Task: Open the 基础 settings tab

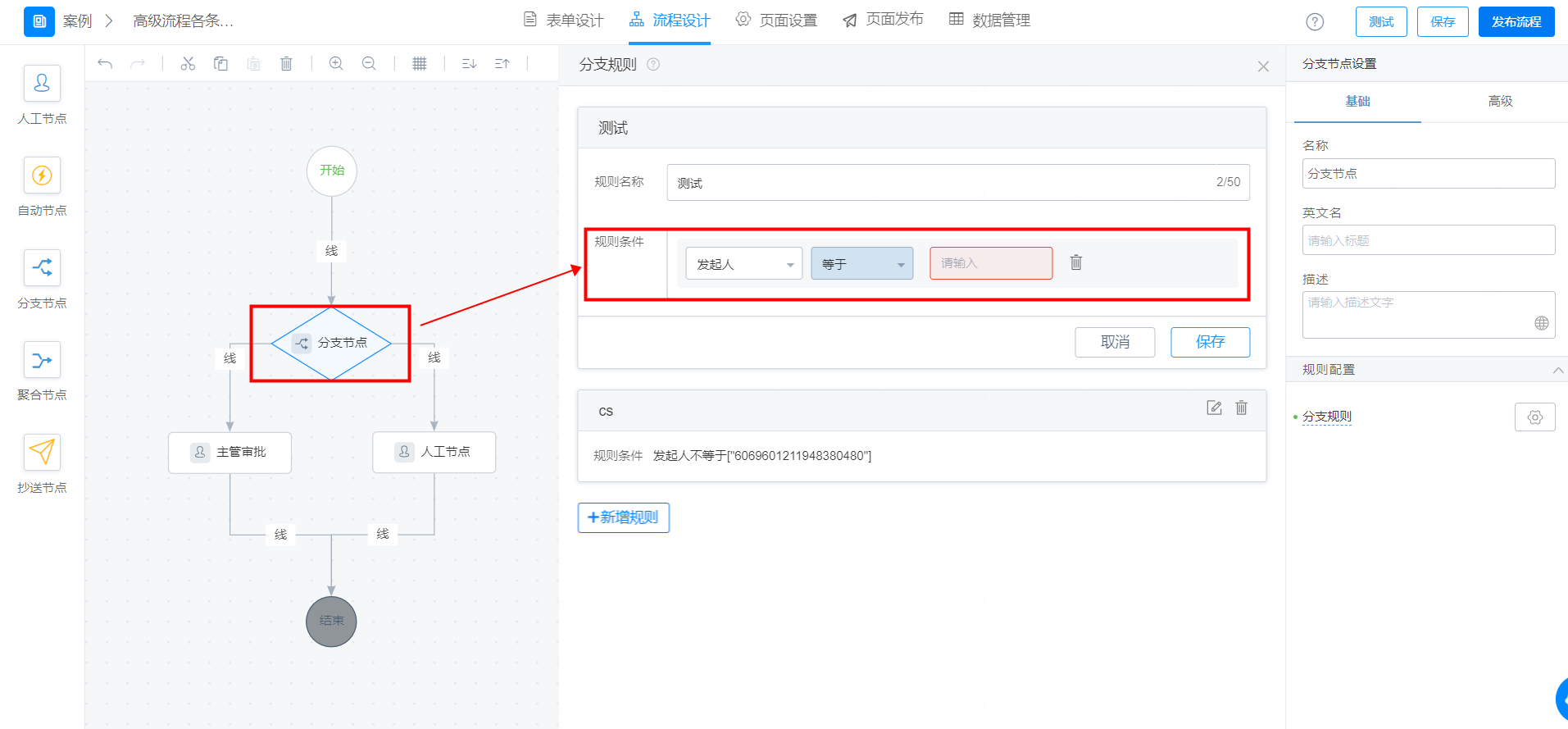Action: 1357,102
